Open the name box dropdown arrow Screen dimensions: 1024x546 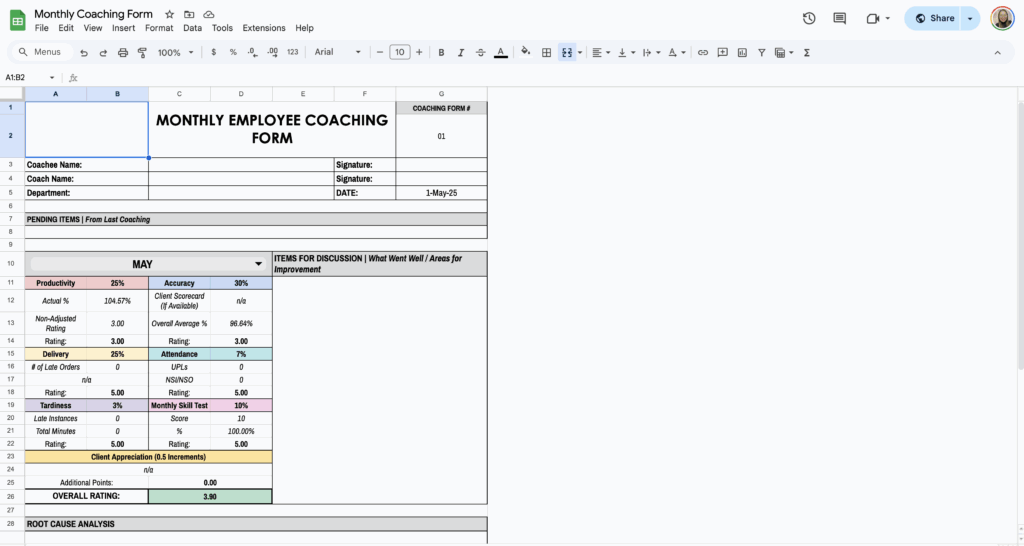(x=52, y=78)
